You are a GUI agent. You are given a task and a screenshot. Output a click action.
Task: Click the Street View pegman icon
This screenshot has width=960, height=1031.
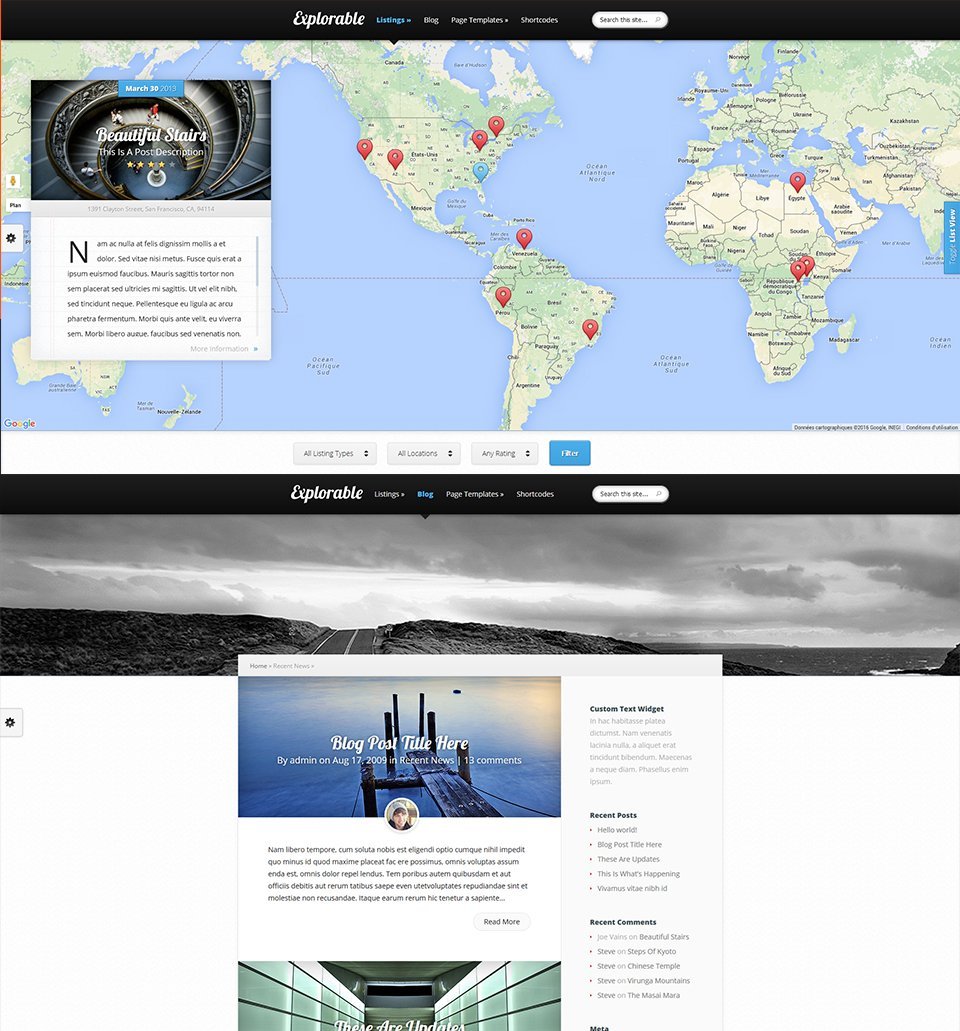(x=13, y=182)
